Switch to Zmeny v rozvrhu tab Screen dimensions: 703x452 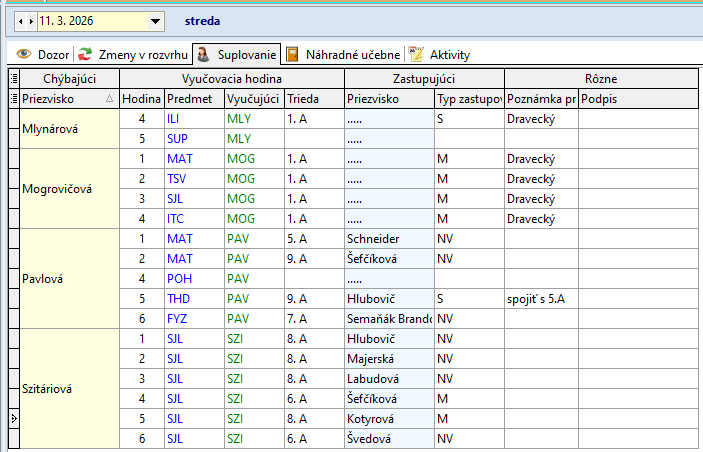click(133, 54)
